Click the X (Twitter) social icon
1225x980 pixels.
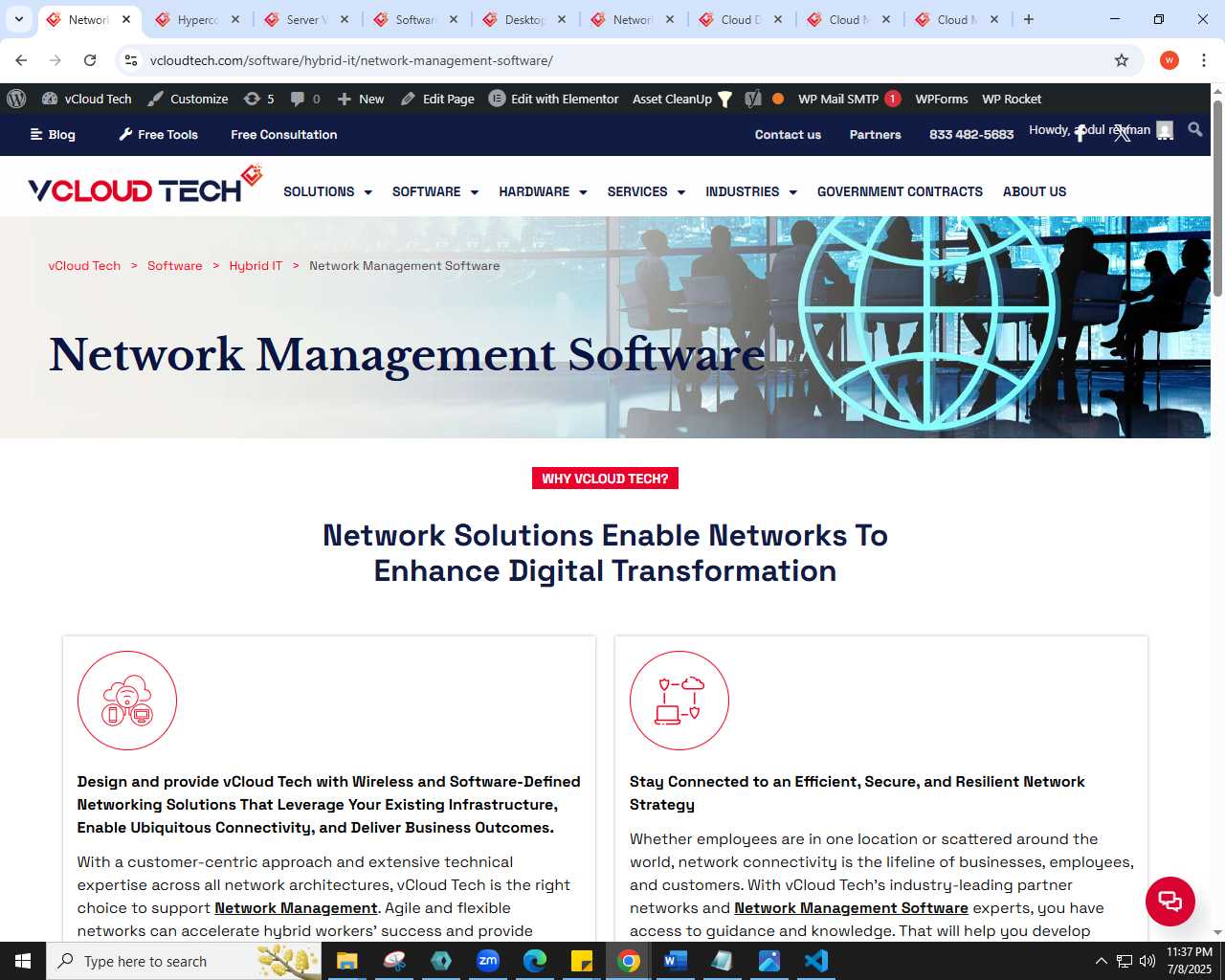point(1123,134)
